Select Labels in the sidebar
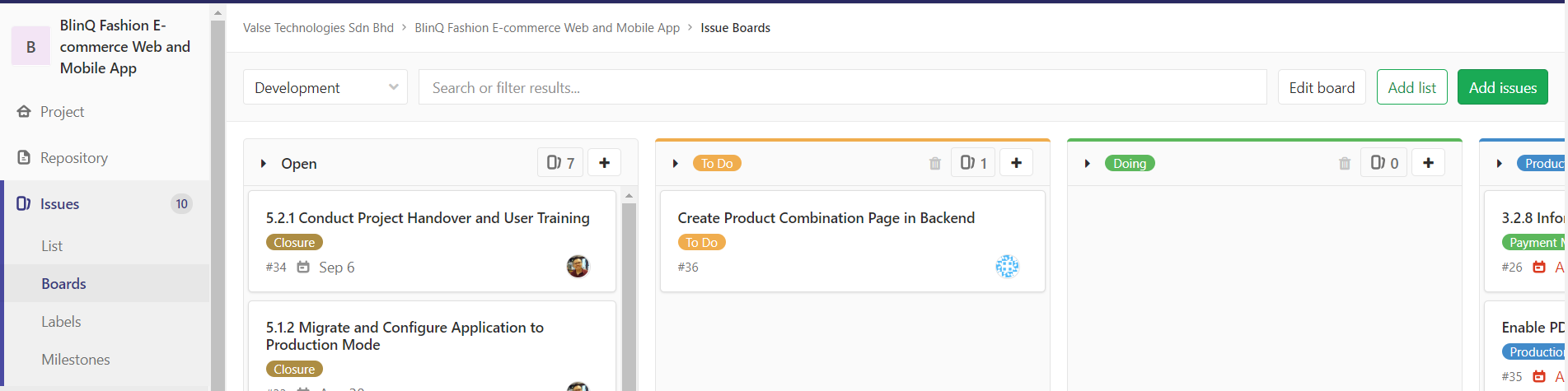 [61, 322]
